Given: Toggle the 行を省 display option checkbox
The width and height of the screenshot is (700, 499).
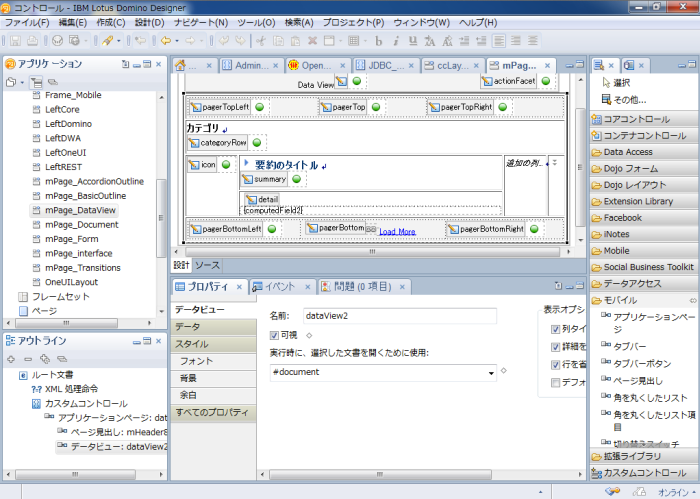Looking at the screenshot, I should tap(555, 365).
